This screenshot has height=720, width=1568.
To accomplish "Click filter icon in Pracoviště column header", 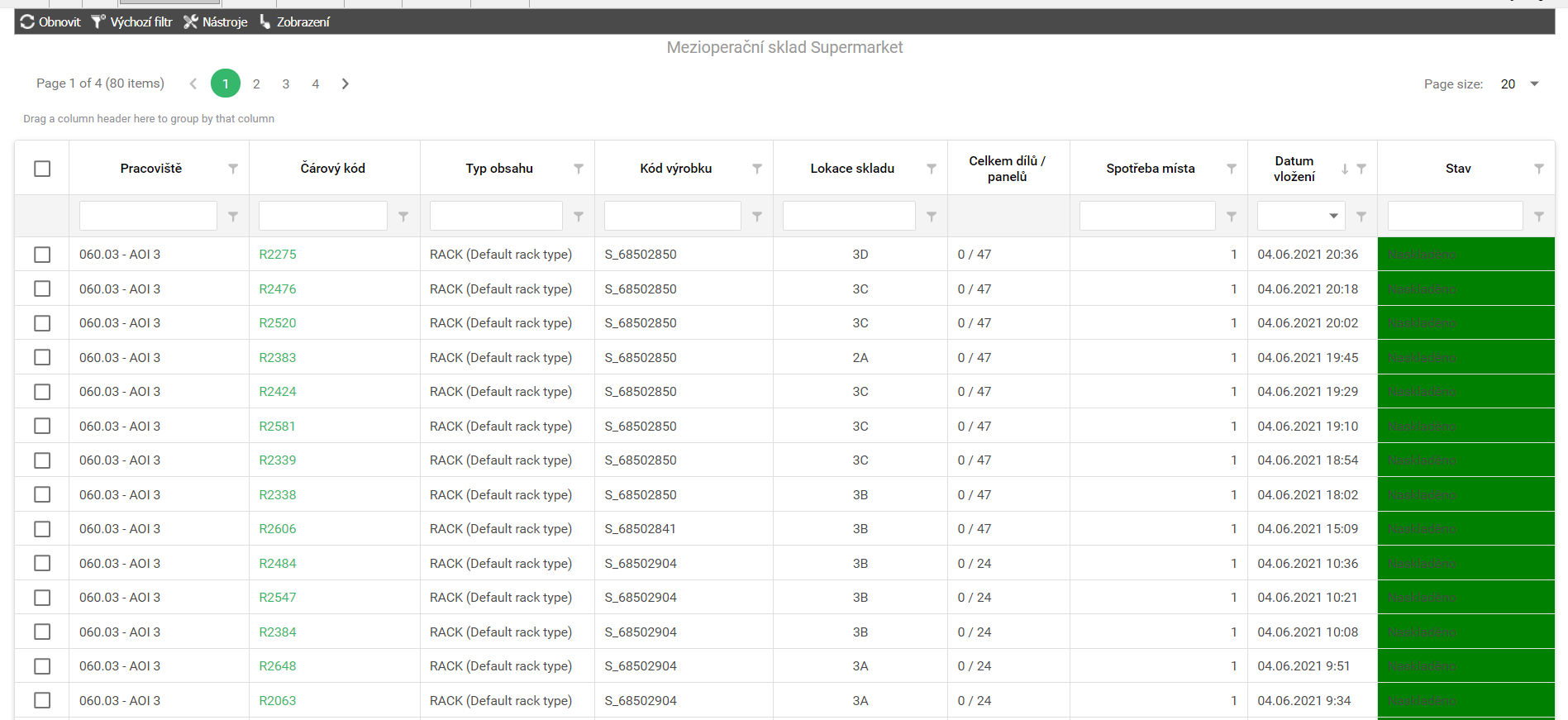I will point(233,169).
